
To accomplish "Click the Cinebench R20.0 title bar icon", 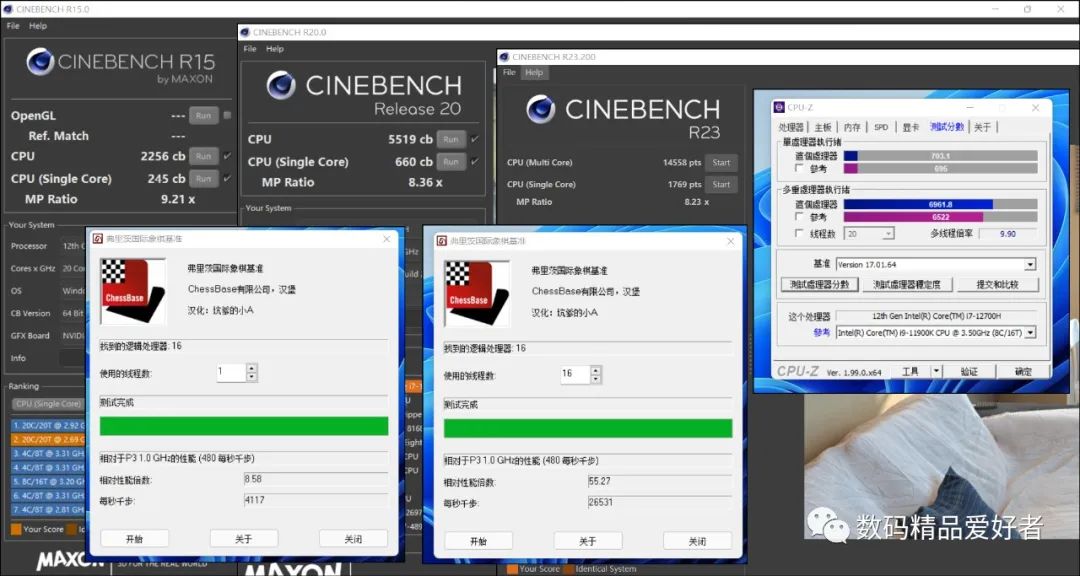I will coord(245,32).
